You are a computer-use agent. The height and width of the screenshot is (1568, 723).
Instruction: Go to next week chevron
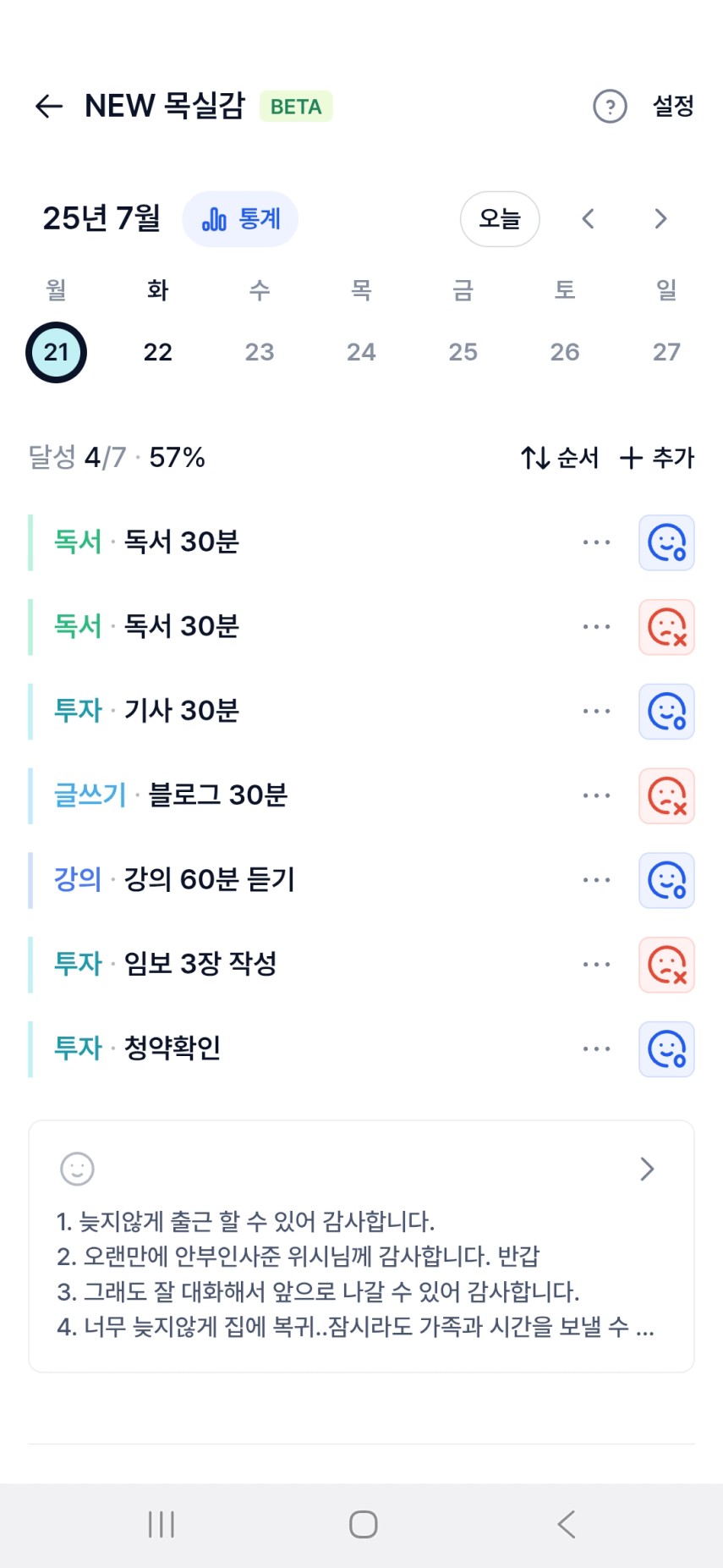(x=660, y=219)
